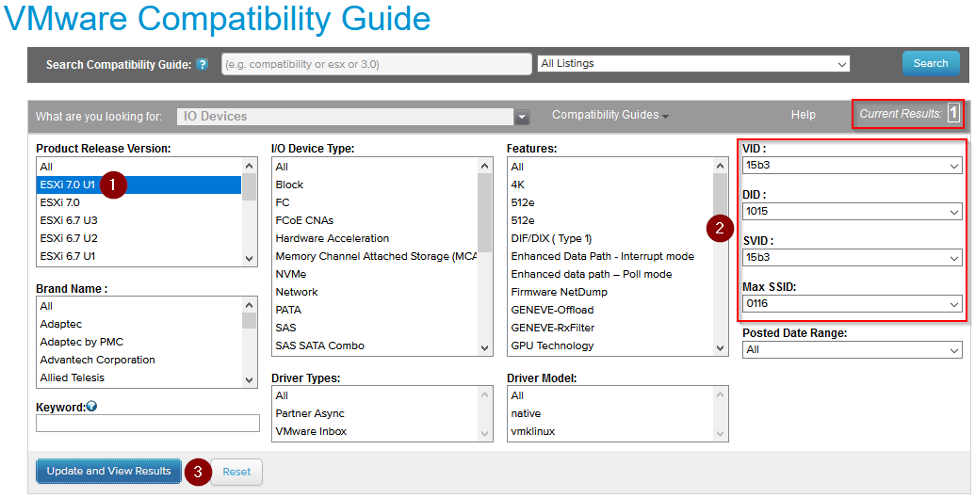The image size is (977, 499).
Task: Select Firmware NetDump feature
Action: (x=611, y=292)
